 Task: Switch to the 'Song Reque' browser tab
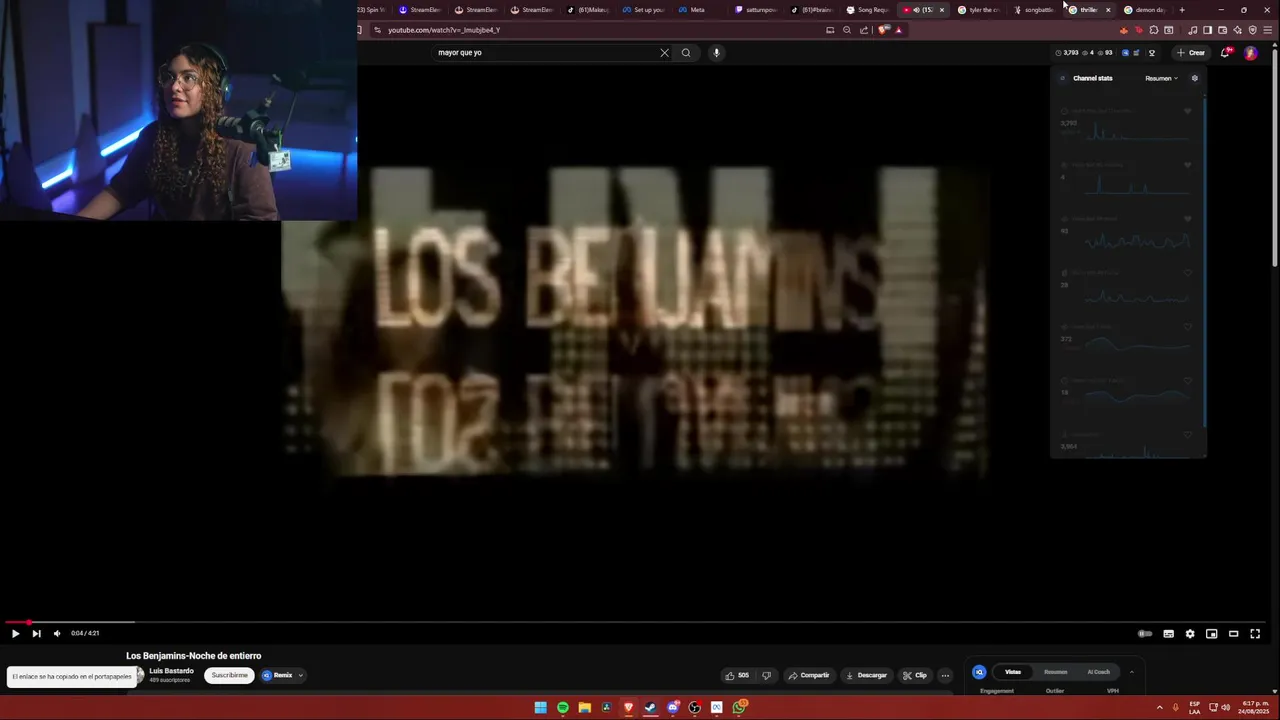(x=867, y=10)
